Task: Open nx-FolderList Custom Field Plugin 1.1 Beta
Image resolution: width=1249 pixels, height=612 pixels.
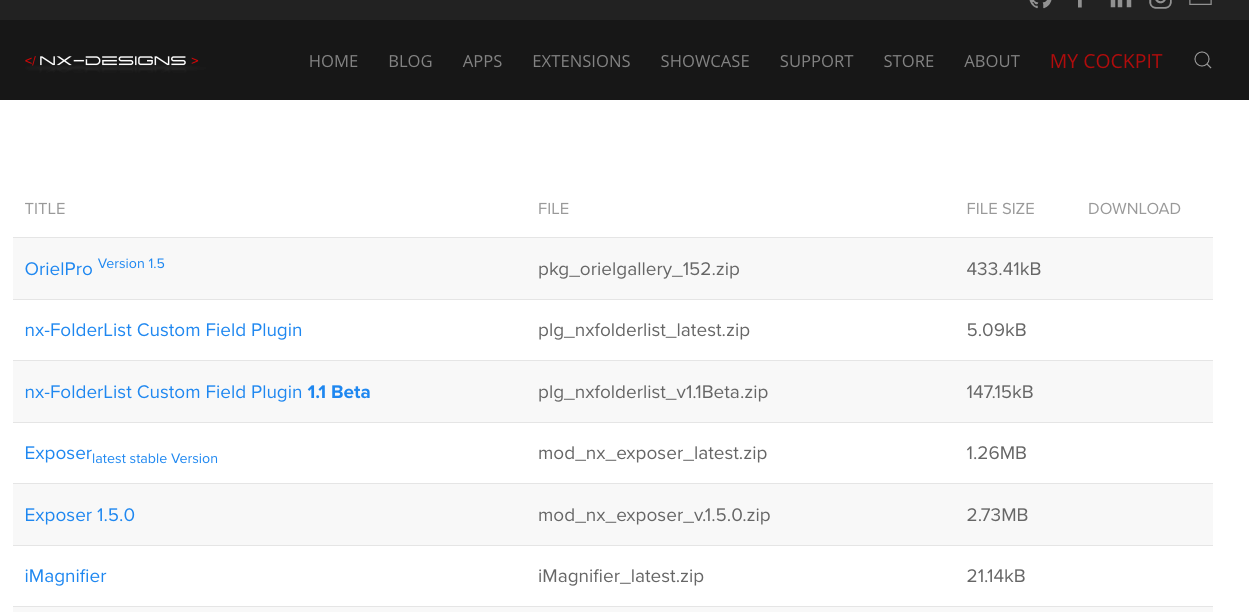Action: [197, 392]
